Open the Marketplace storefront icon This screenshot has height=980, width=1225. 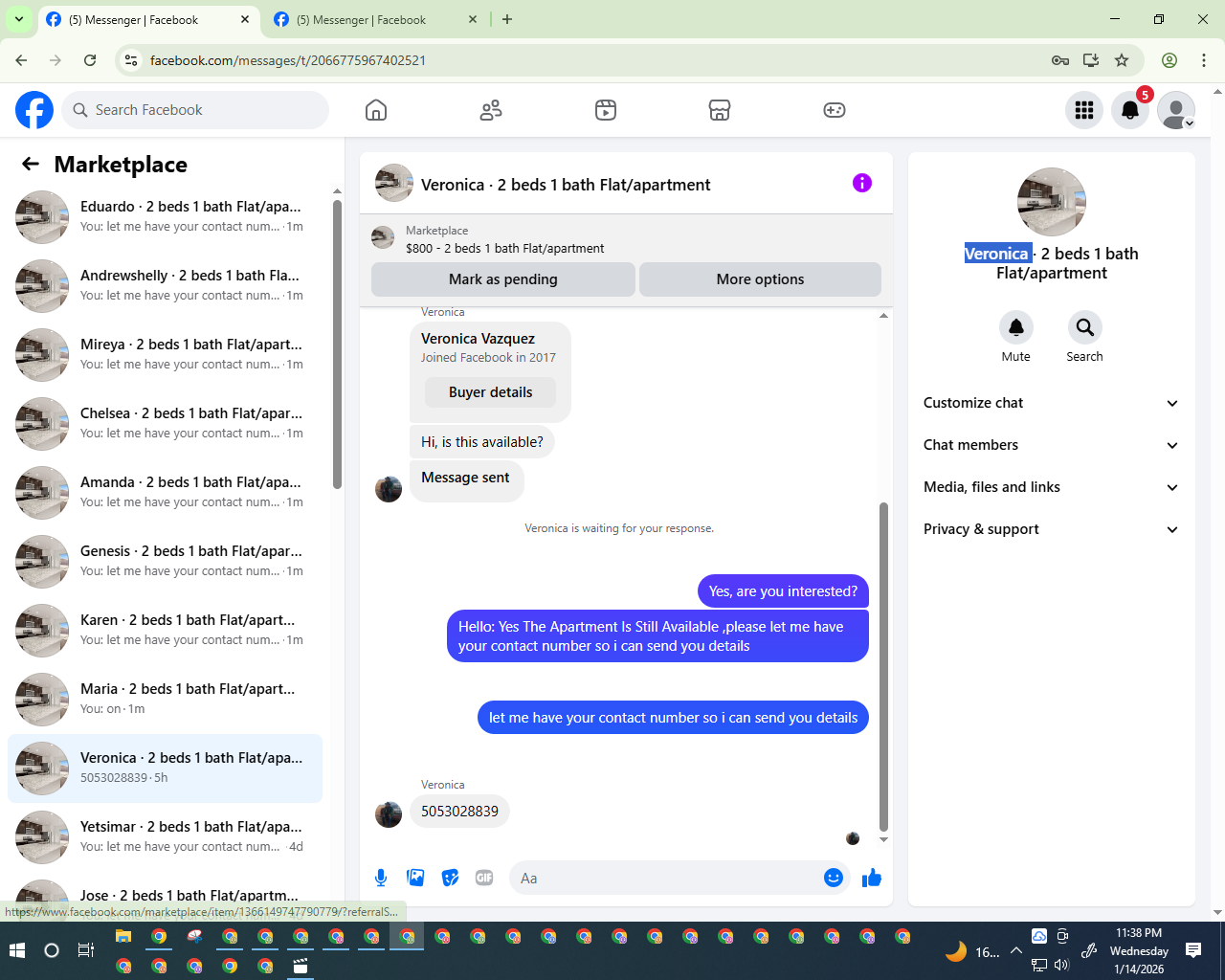coord(720,110)
